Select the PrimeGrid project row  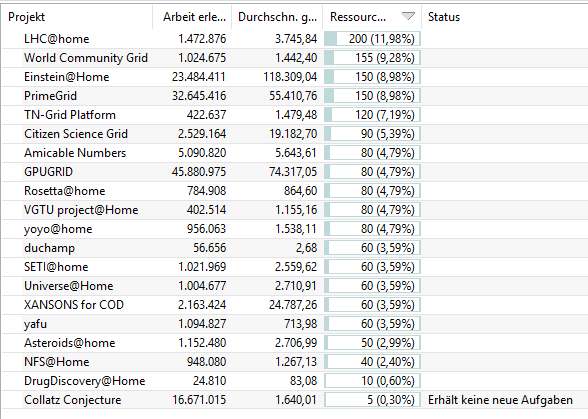click(x=295, y=96)
